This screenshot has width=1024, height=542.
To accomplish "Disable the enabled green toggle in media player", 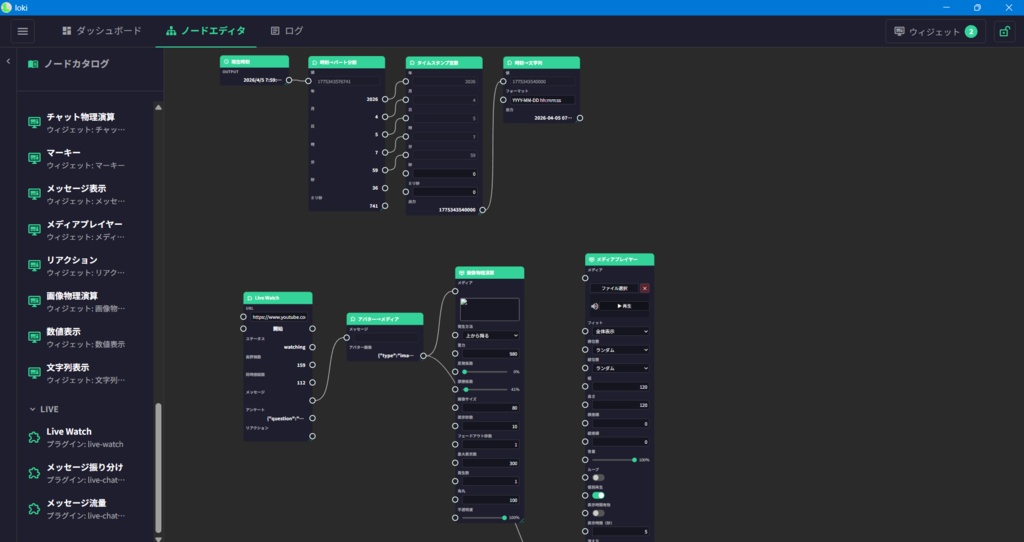I will point(598,496).
